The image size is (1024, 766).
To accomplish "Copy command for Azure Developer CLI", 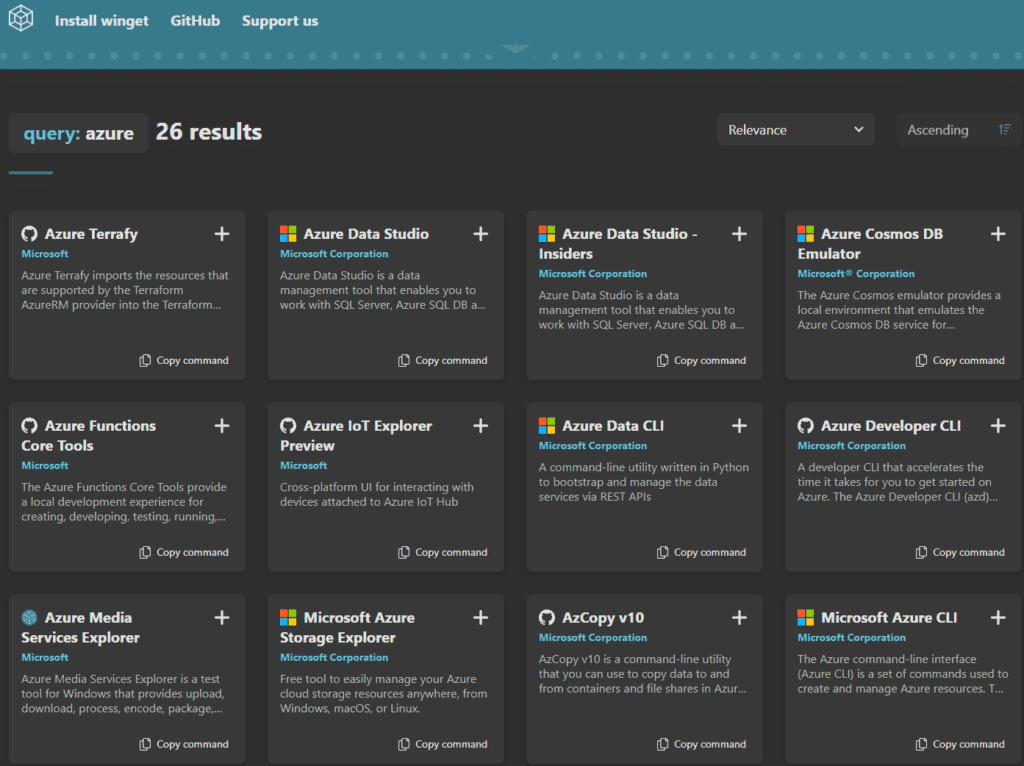I will (960, 552).
